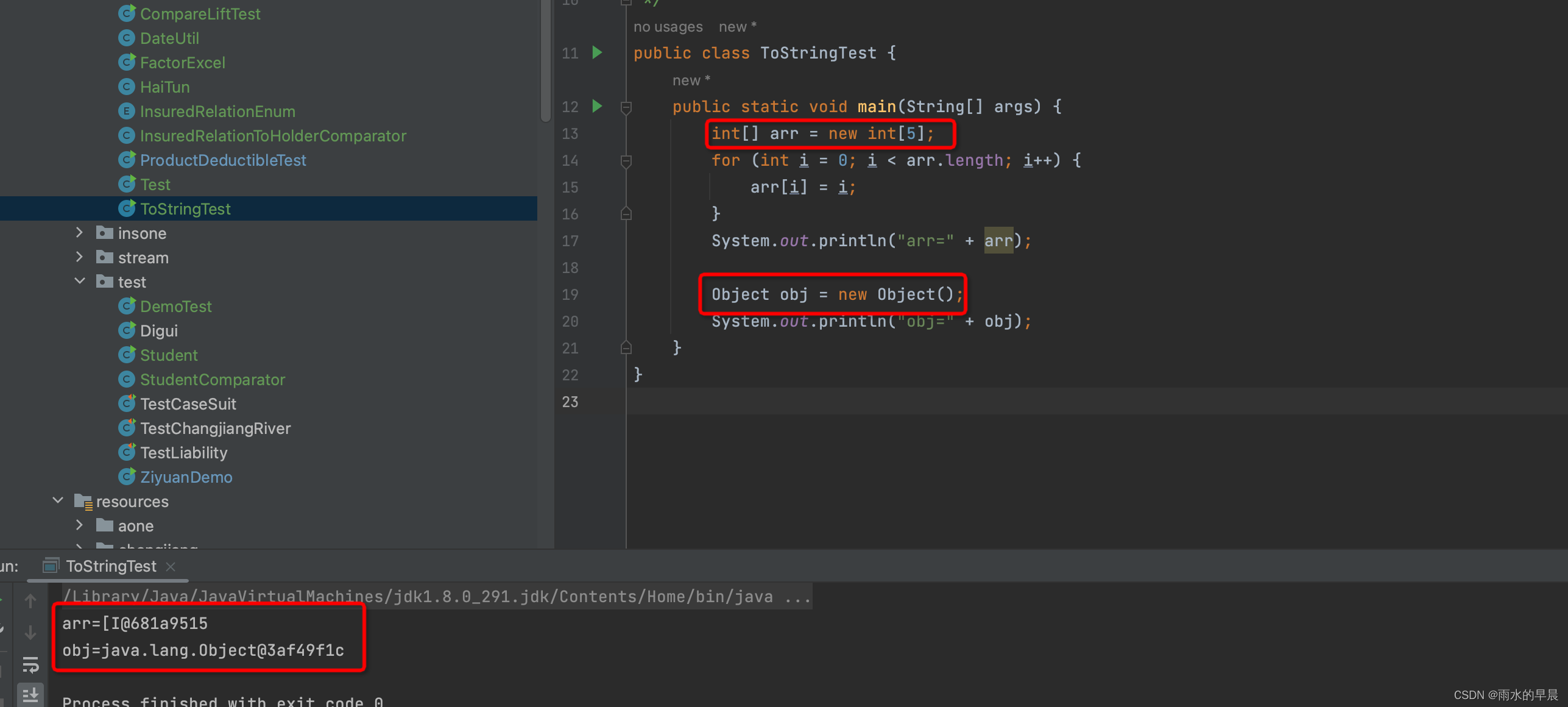The width and height of the screenshot is (1568, 707).
Task: Open TestChangjiangRiver class file
Action: click(216, 428)
